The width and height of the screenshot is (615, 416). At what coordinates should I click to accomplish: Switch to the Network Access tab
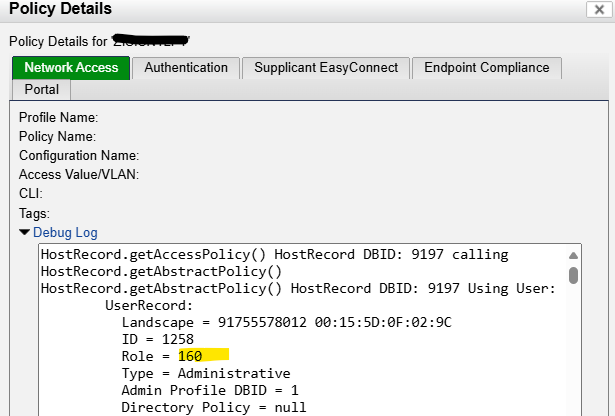[x=71, y=68]
